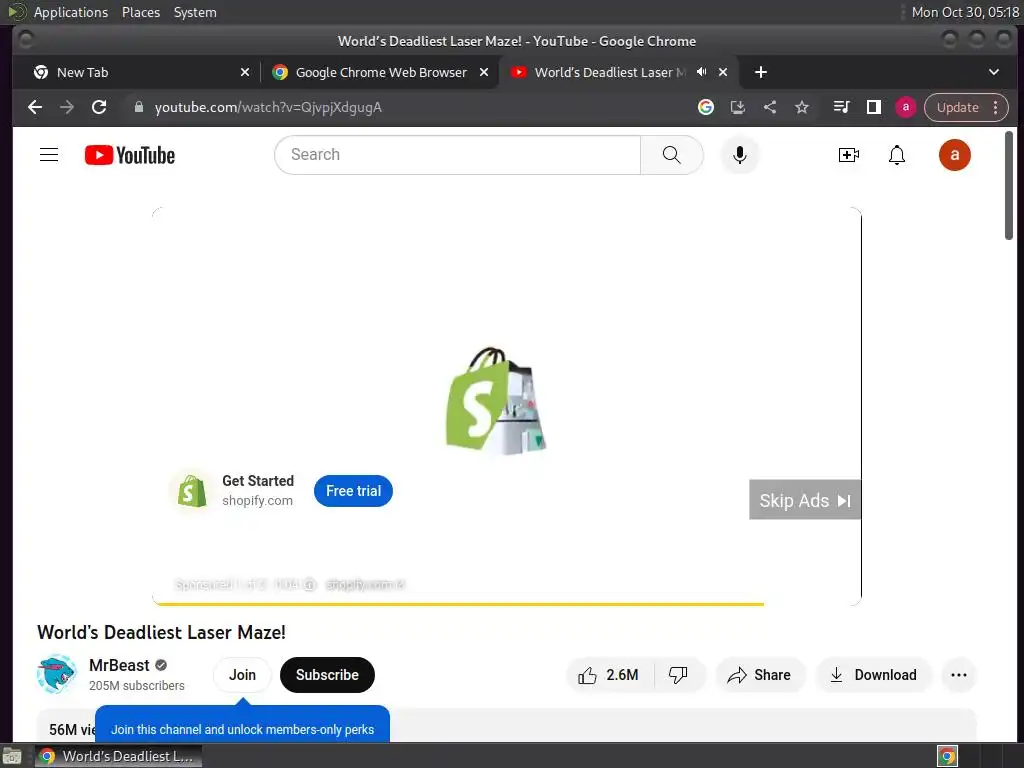Join the MrBeast channel
Viewport: 1024px width, 768px height.
[x=242, y=675]
